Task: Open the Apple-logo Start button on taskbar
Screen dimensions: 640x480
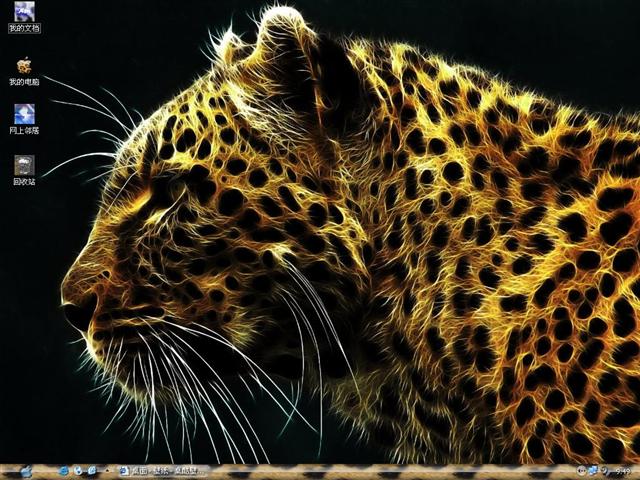Action: point(26,471)
